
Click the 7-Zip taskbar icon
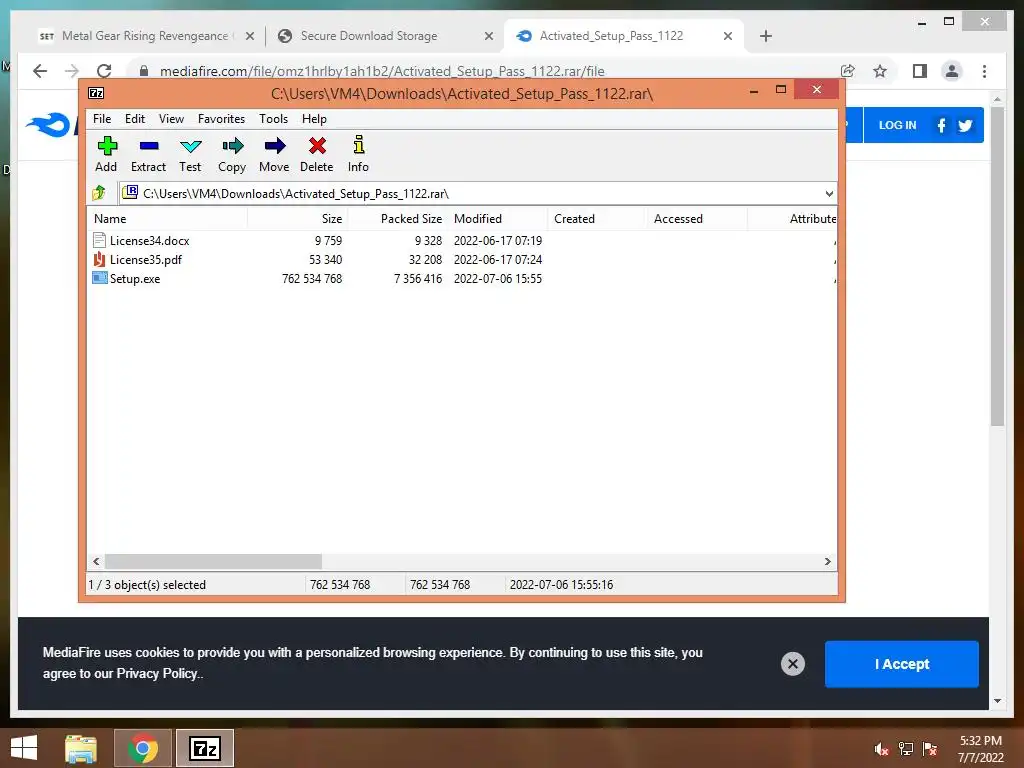coord(204,748)
